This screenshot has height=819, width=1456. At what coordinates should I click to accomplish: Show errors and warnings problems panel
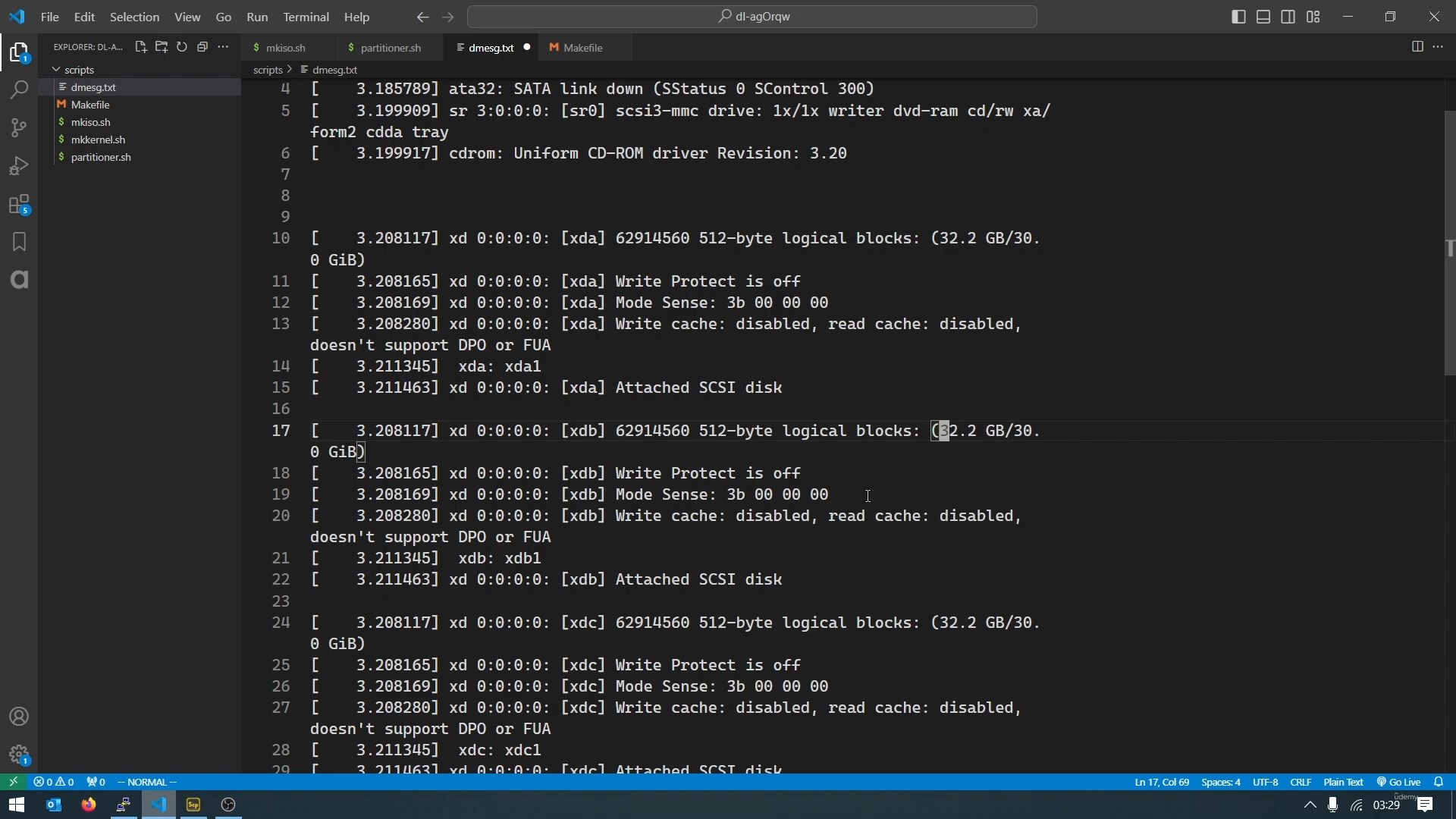click(x=54, y=782)
